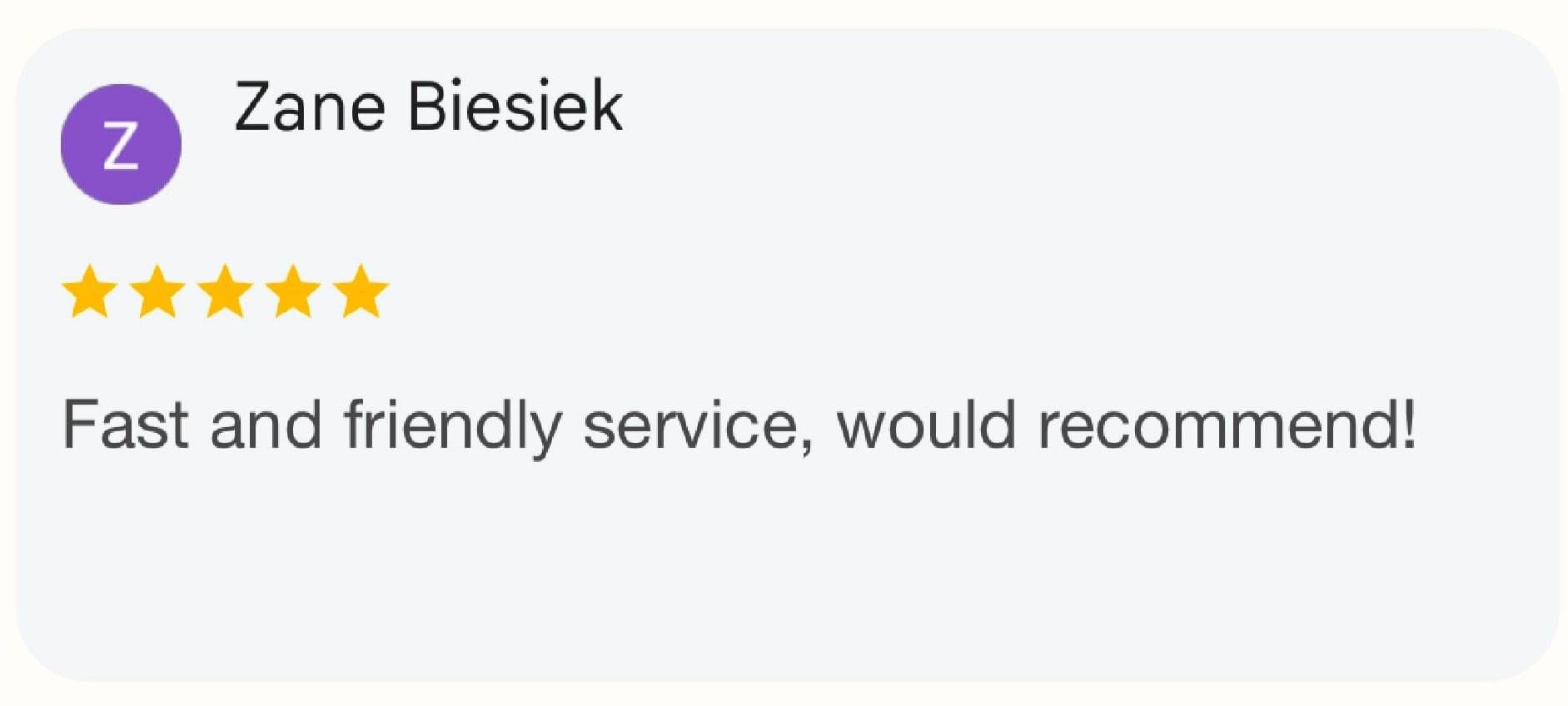
Task: Click the surname "Biesiek"
Action: point(515,107)
